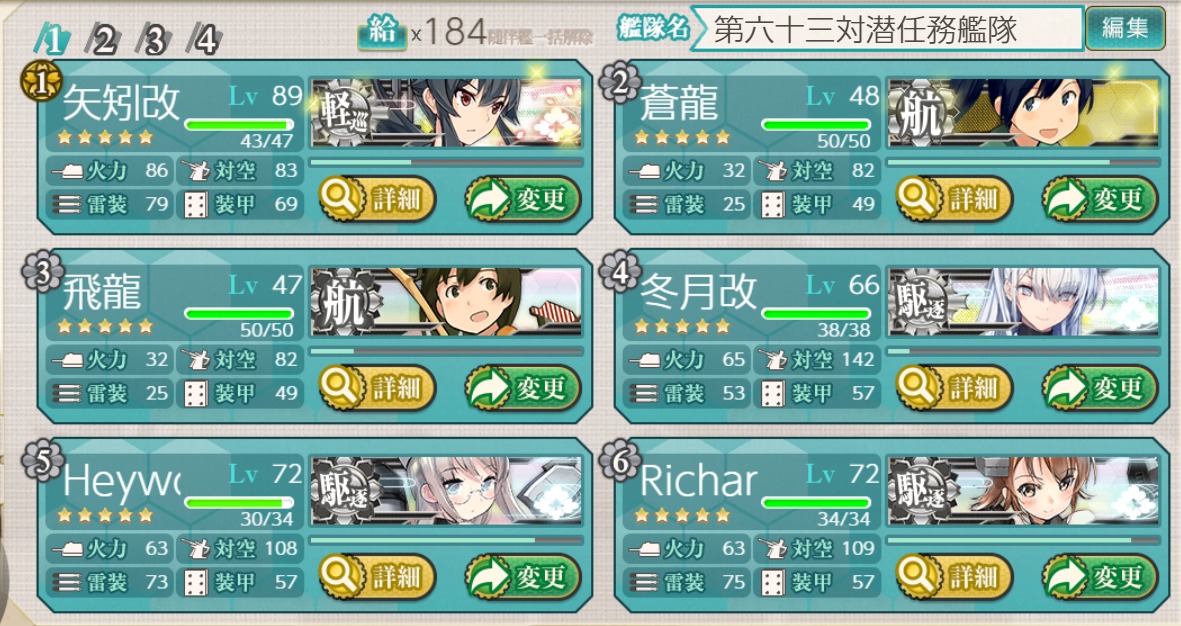
Task: Switch to fleet tab 3
Action: tap(154, 38)
